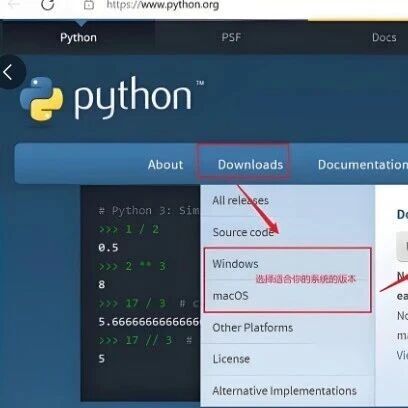The image size is (408, 408).
Task: Choose macOS from Downloads dropdown
Action: click(230, 296)
